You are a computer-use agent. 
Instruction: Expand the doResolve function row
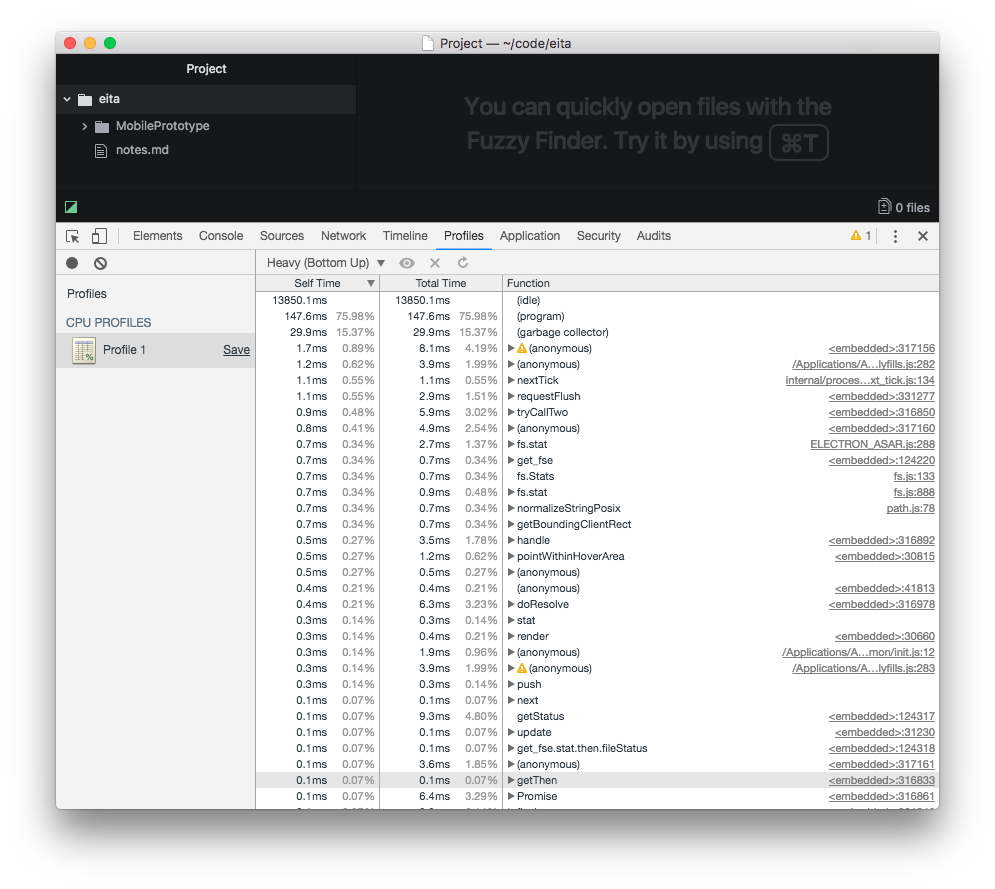point(511,604)
